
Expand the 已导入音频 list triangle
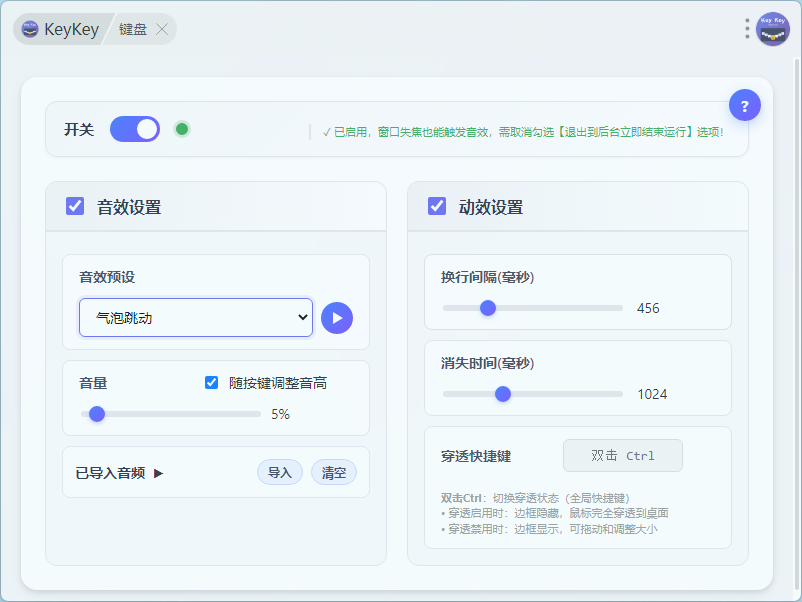point(159,473)
